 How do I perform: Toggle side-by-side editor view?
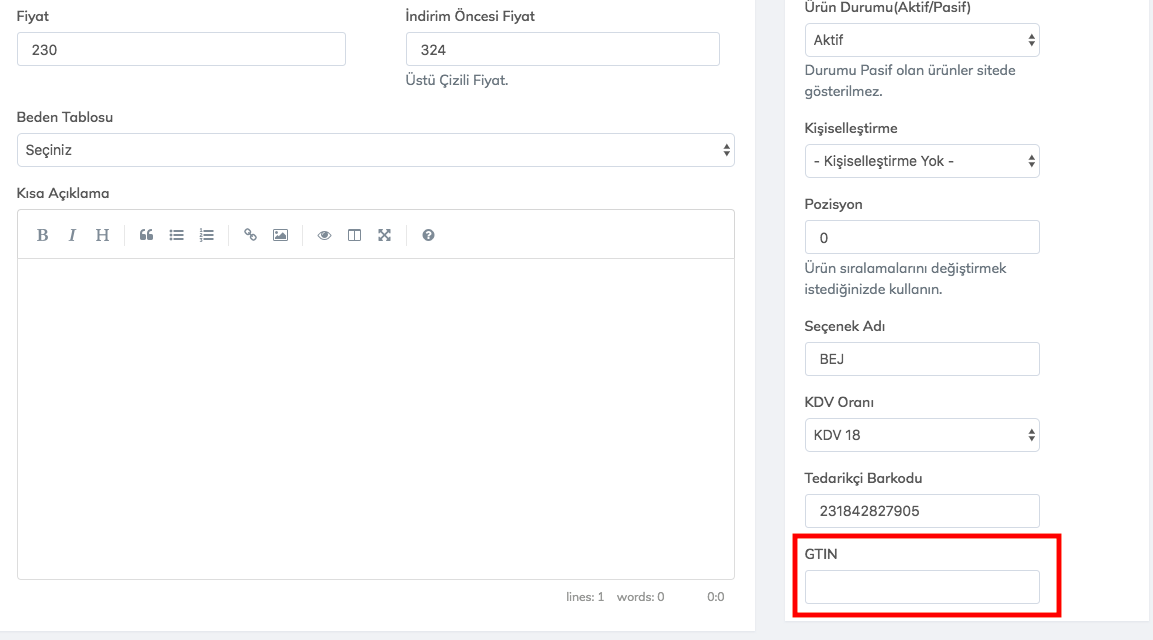(x=354, y=235)
